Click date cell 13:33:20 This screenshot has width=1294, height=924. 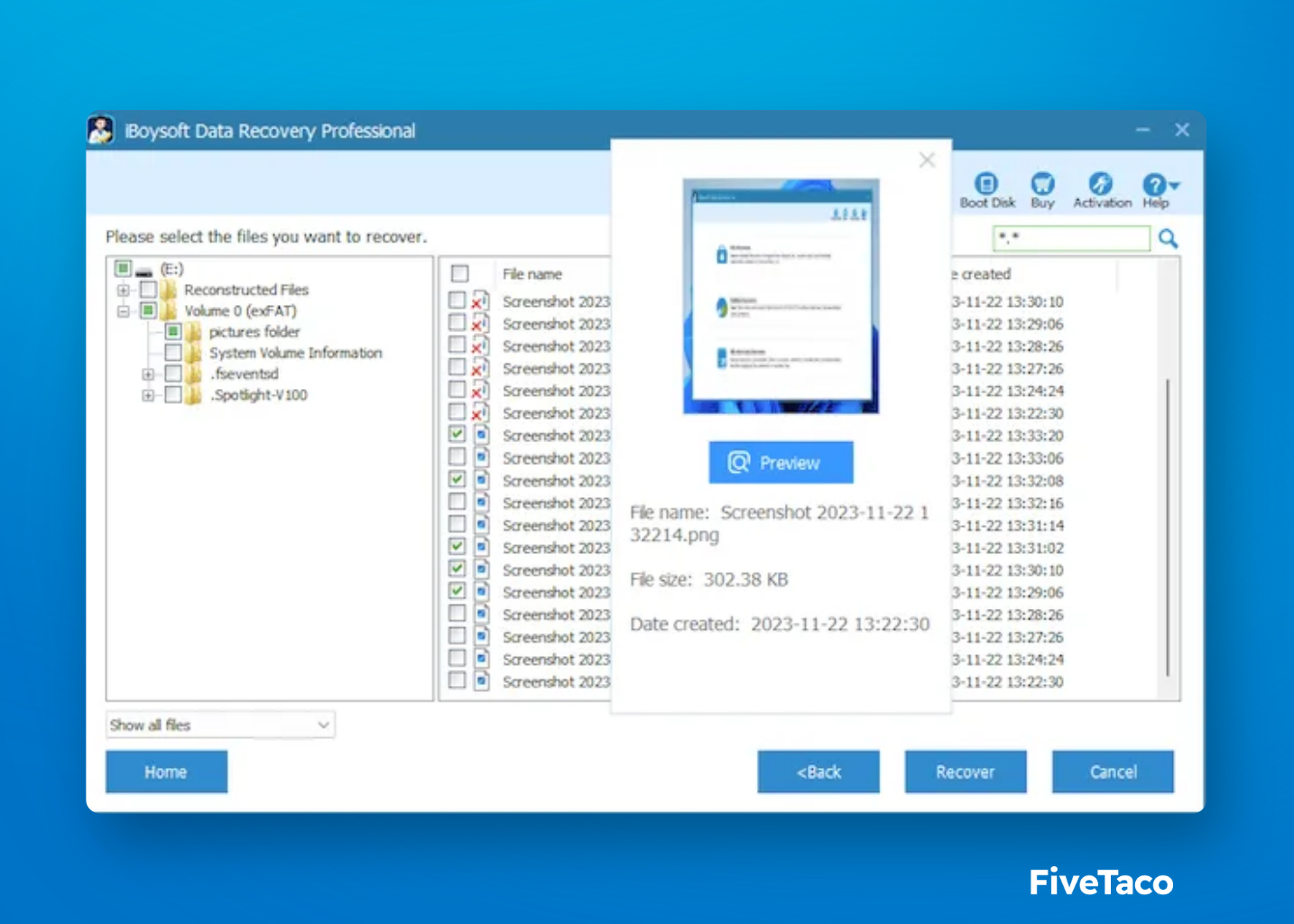coord(1008,436)
